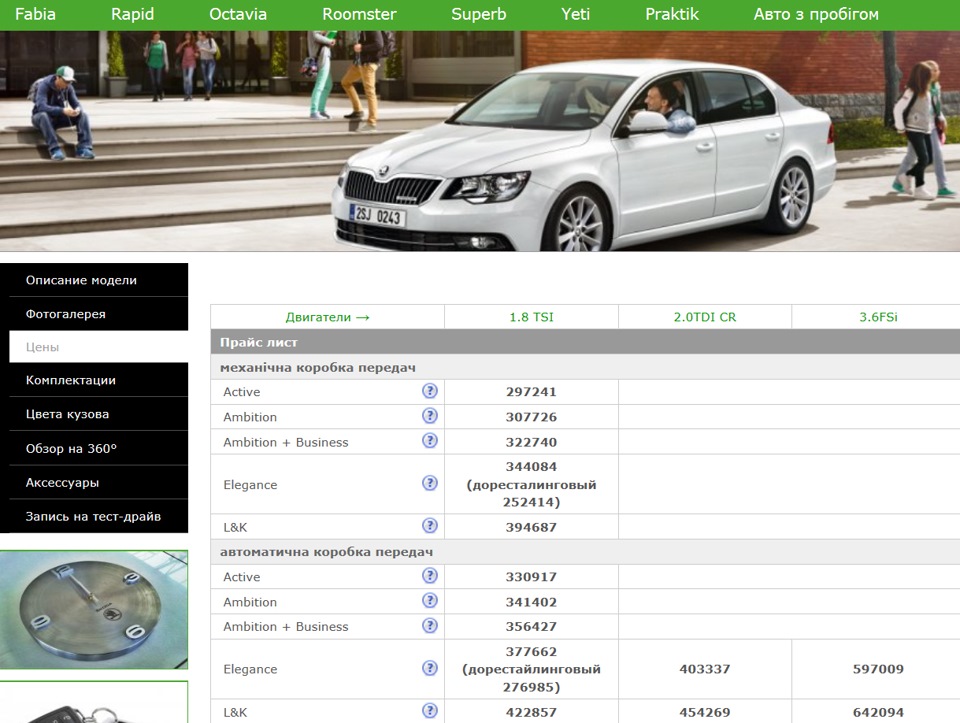Open help icon for automatic Active trim
The width and height of the screenshot is (960, 723).
pyautogui.click(x=430, y=575)
